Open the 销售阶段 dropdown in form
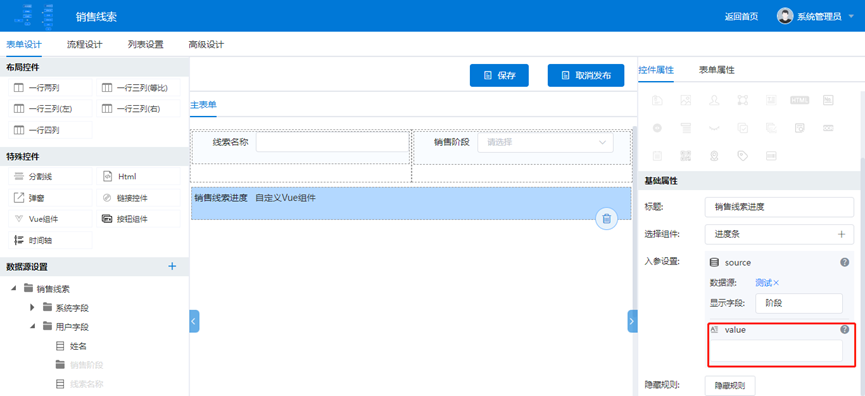Viewport: 865px width, 396px height. point(545,142)
